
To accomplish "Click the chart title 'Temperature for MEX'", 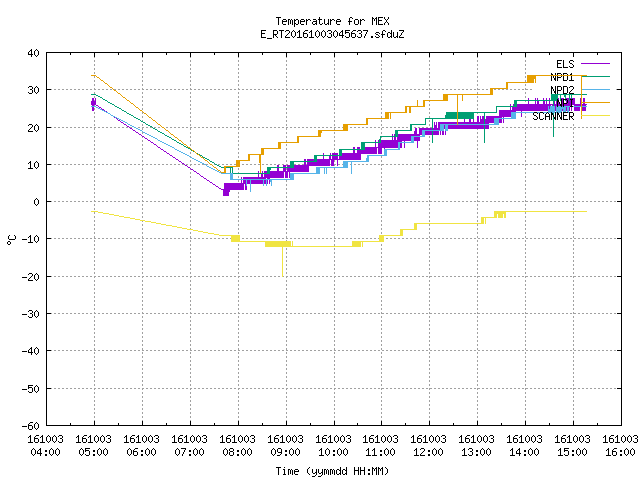I will click(332, 21).
